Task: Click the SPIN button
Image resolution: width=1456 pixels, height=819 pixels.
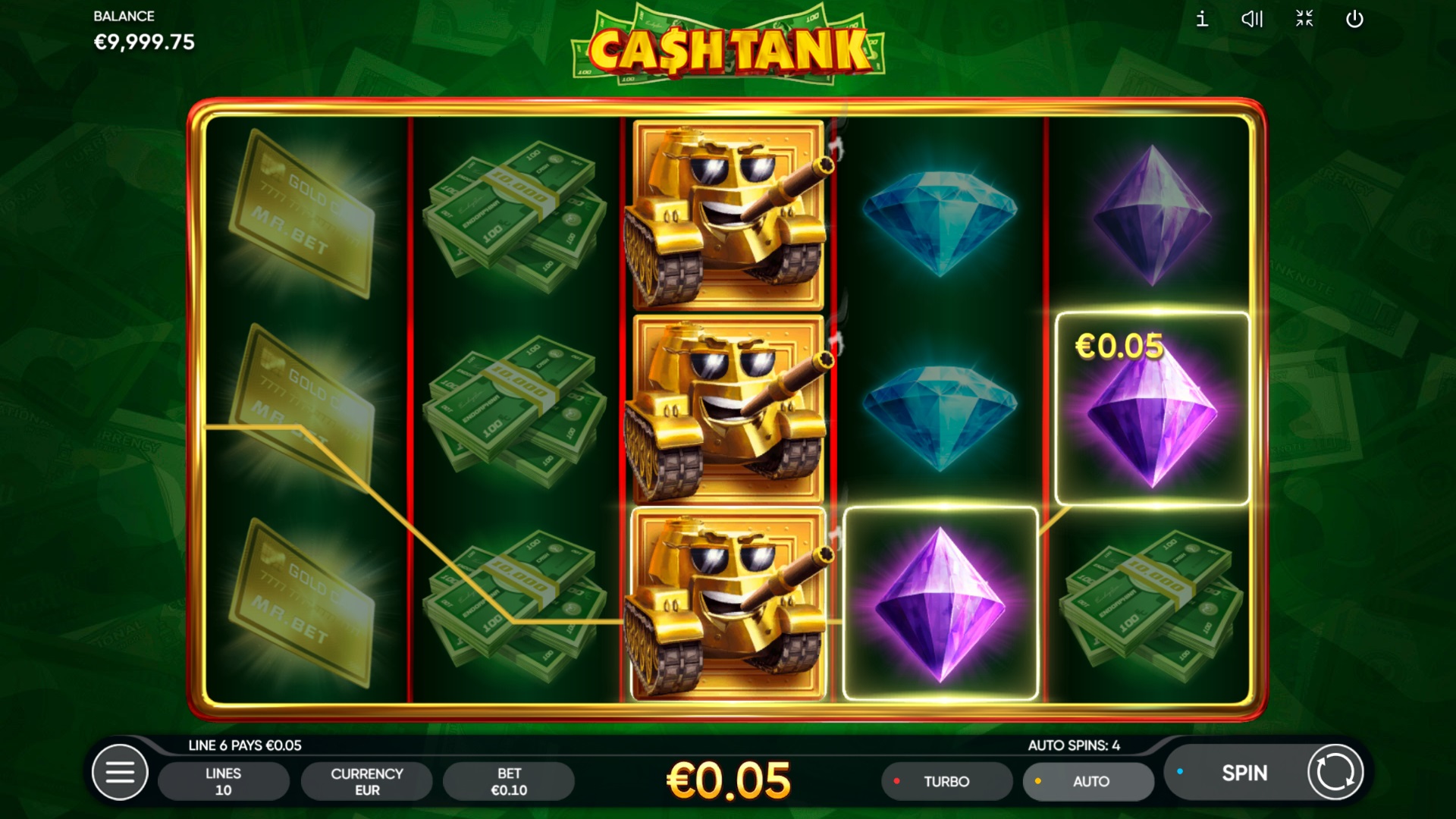Action: click(x=1244, y=773)
